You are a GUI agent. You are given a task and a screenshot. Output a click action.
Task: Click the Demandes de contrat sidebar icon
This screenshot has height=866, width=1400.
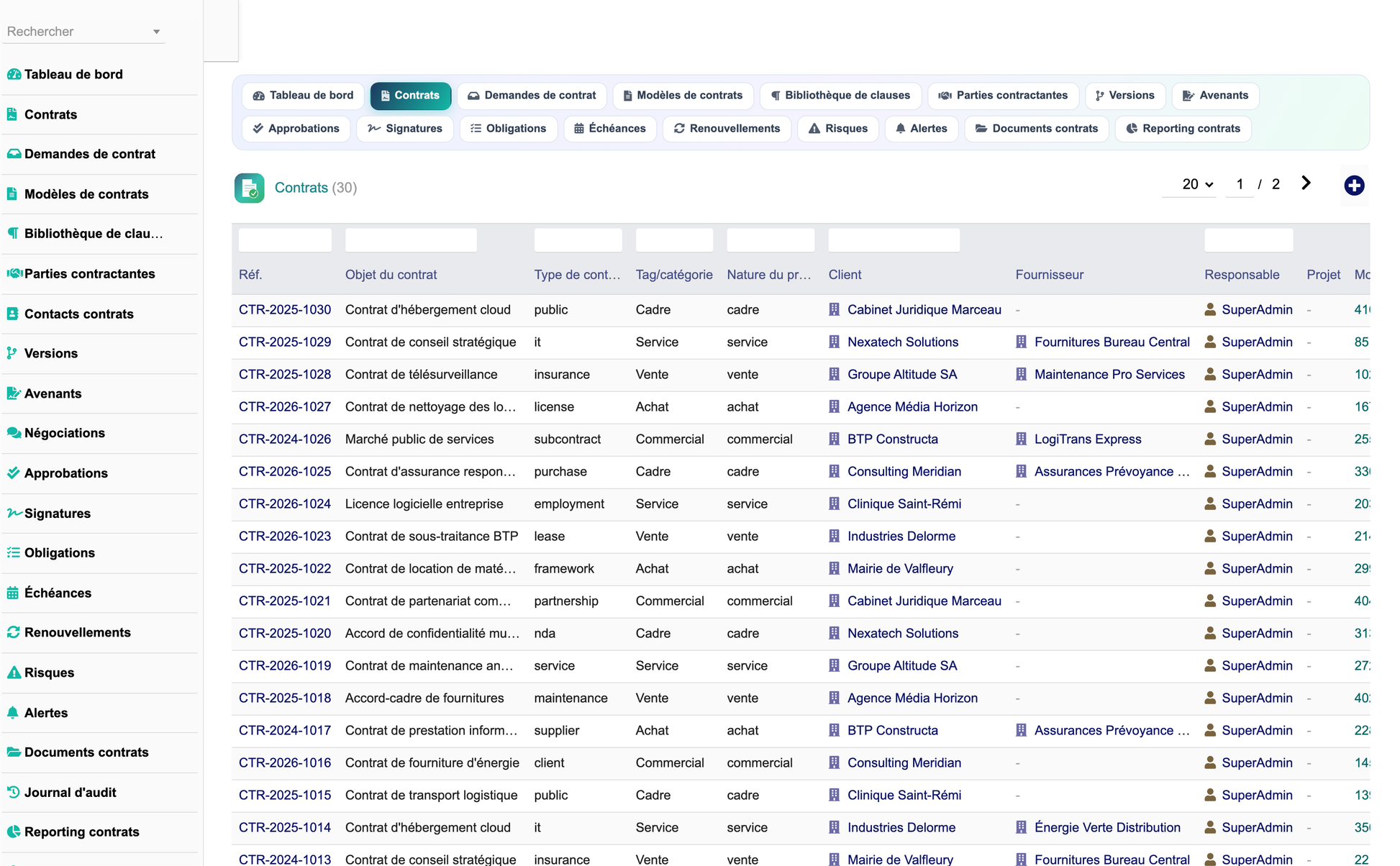coord(14,154)
